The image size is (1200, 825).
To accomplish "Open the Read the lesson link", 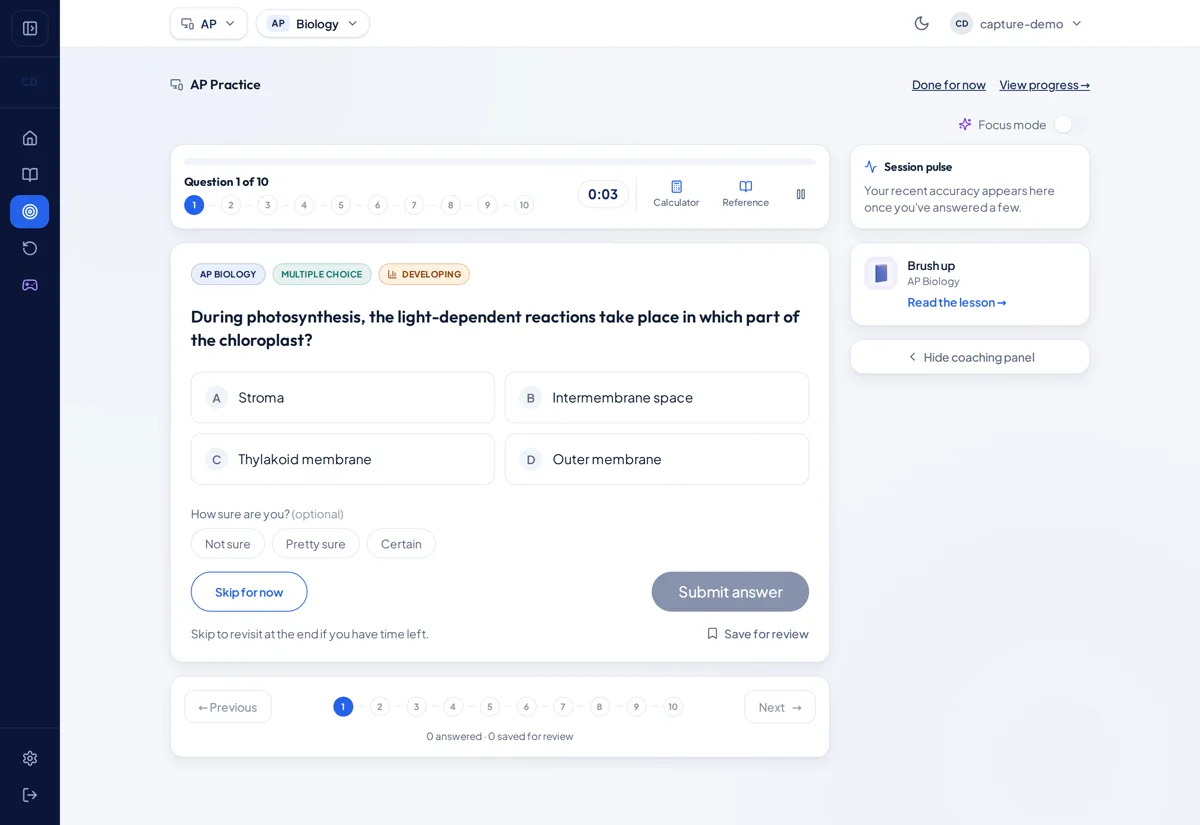I will pyautogui.click(x=957, y=302).
